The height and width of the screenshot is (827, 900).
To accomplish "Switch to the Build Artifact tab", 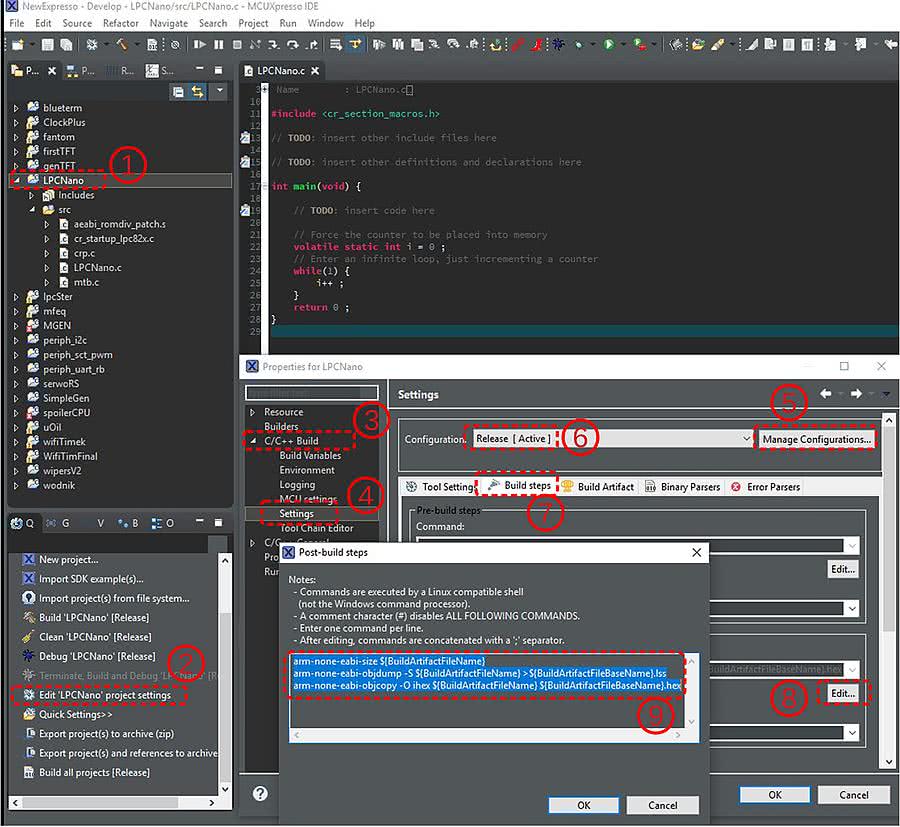I will (x=605, y=487).
